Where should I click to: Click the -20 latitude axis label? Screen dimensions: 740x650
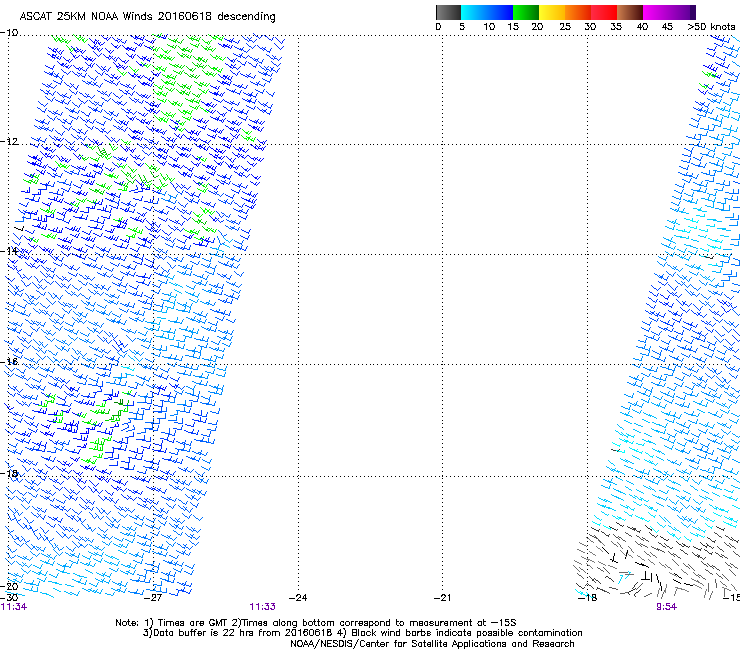(x=9, y=587)
